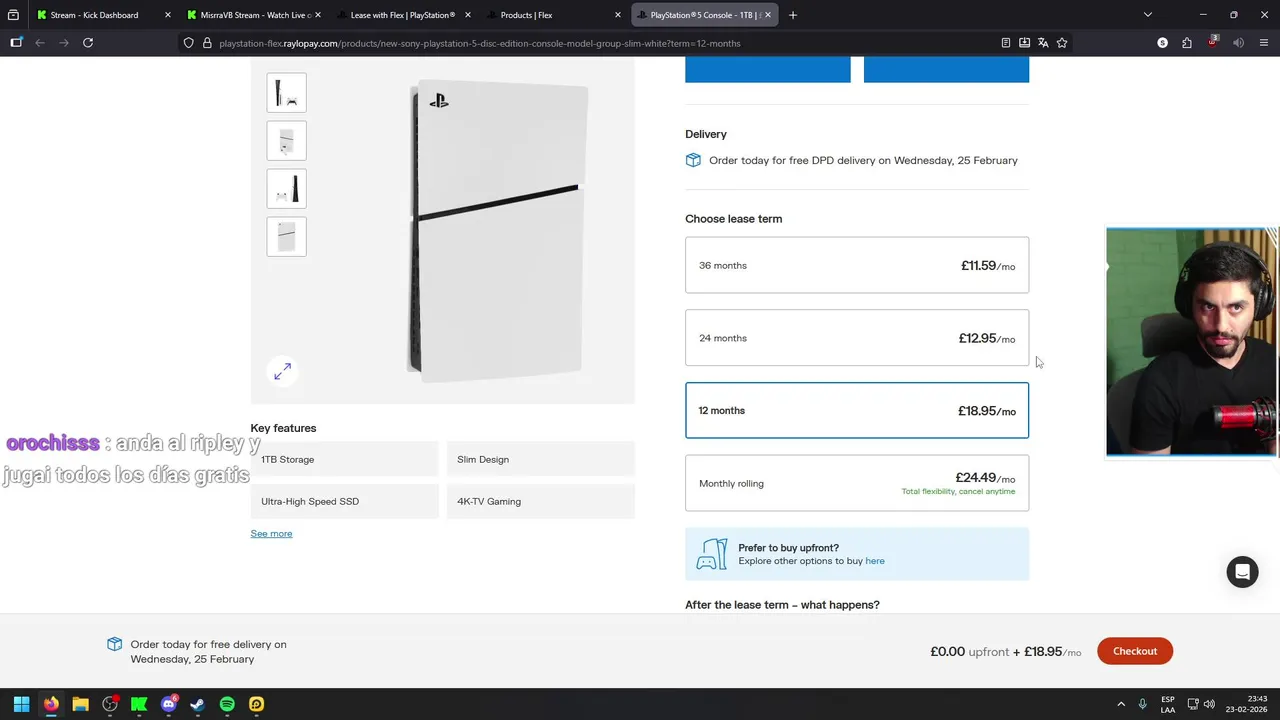Click the 'Choose lease term' heading
The width and height of the screenshot is (1280, 720).
733,219
